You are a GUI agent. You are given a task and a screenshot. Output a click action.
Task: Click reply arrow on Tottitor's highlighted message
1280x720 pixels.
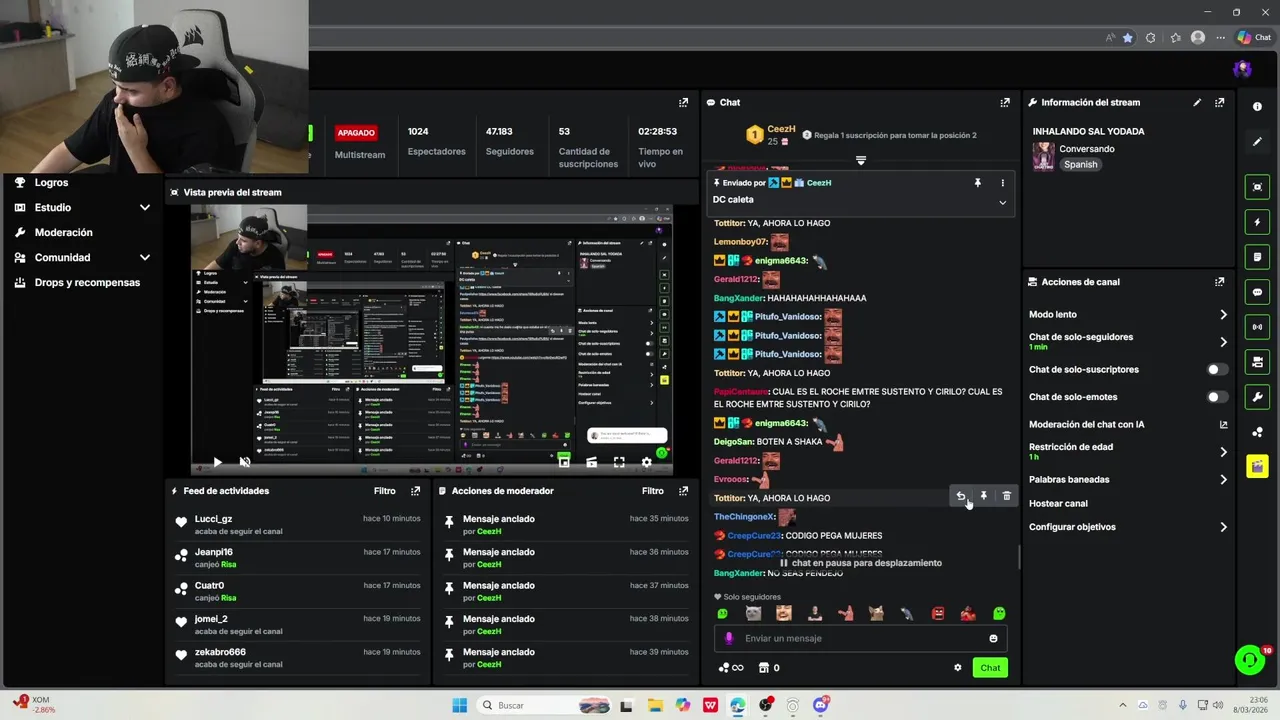pos(961,496)
